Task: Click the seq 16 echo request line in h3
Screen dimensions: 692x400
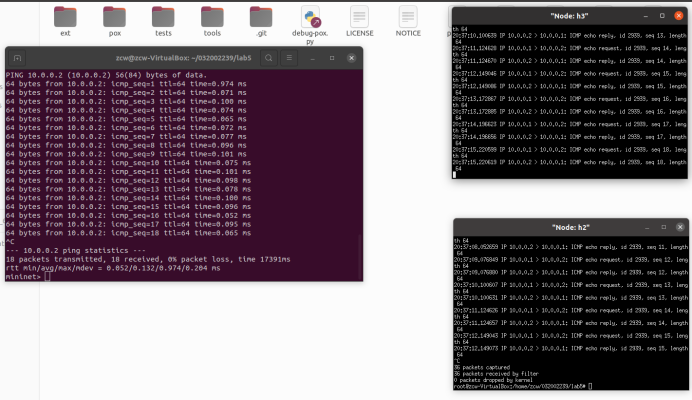Action: pos(569,99)
